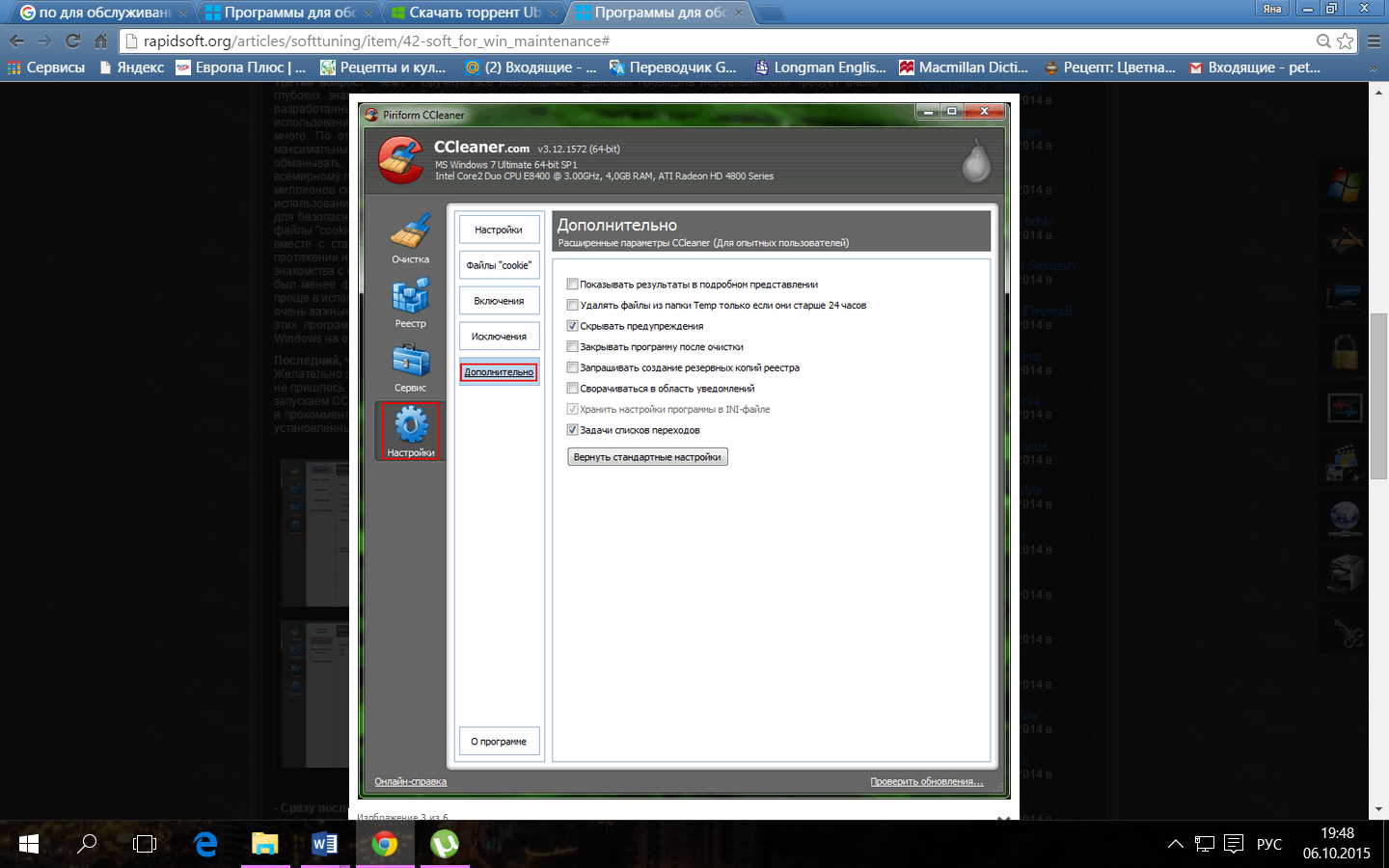The height and width of the screenshot is (868, 1389).
Task: Open the taskbar clock showing 19:48
Action: coord(1337,844)
